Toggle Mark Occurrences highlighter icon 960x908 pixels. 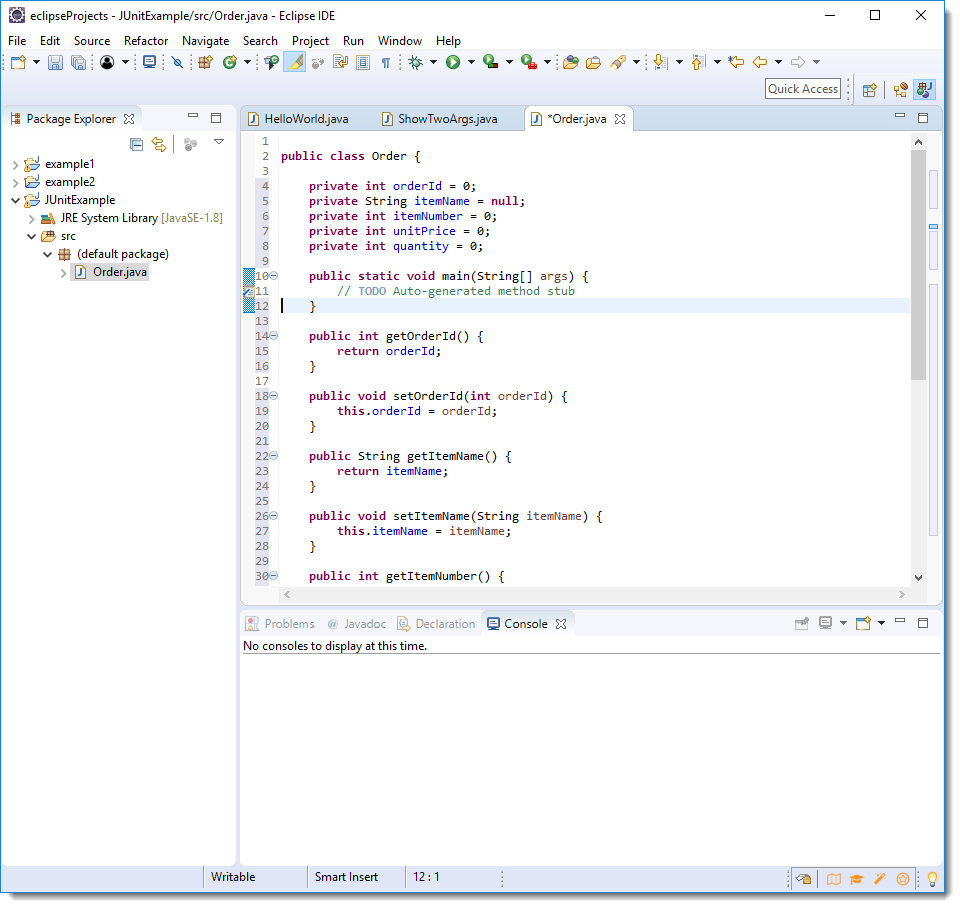click(295, 62)
